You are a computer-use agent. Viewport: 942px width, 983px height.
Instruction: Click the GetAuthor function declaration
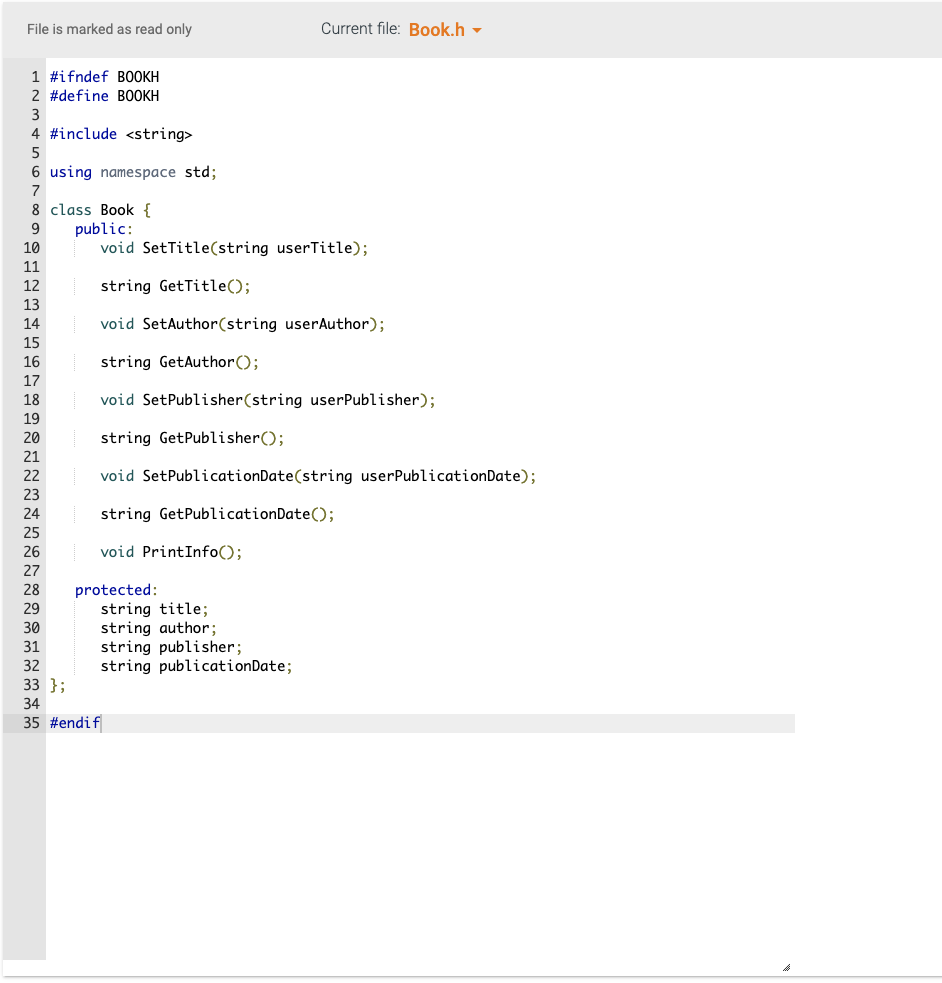pyautogui.click(x=180, y=361)
